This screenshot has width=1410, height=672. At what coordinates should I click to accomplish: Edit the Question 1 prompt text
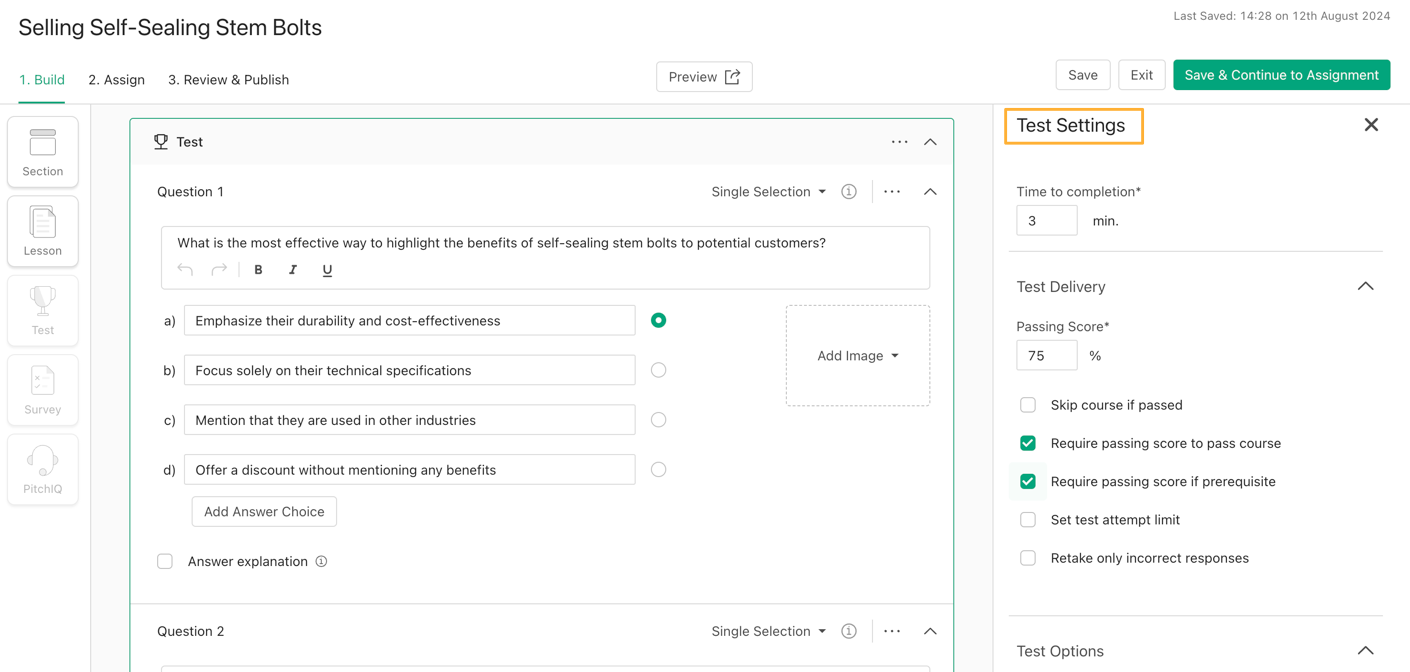point(501,243)
